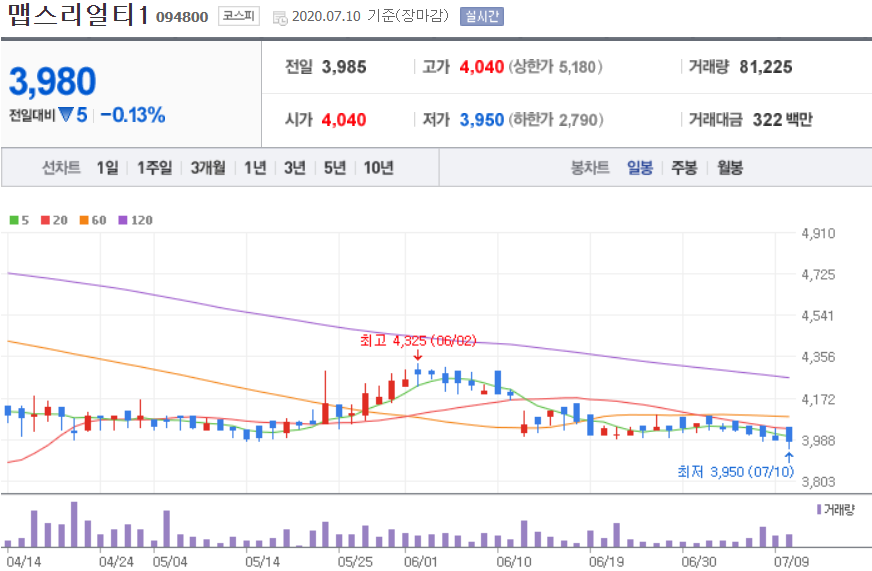872x571 pixels.
Task: Click the orange 60-day moving average legend
Action: click(x=92, y=220)
